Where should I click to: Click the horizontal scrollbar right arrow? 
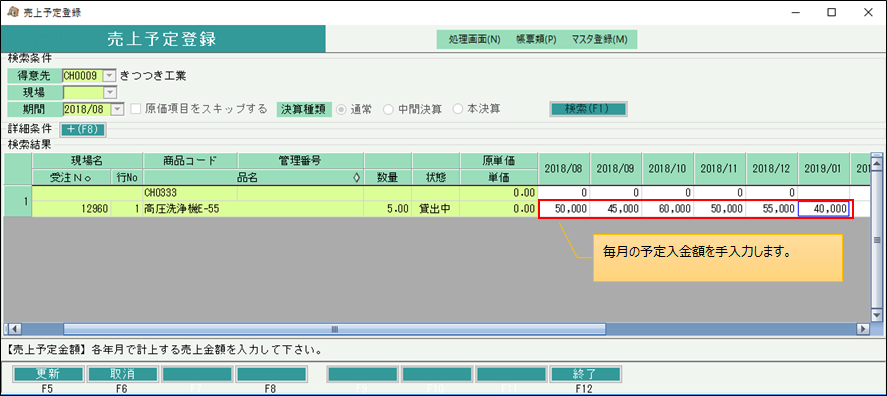tap(863, 329)
